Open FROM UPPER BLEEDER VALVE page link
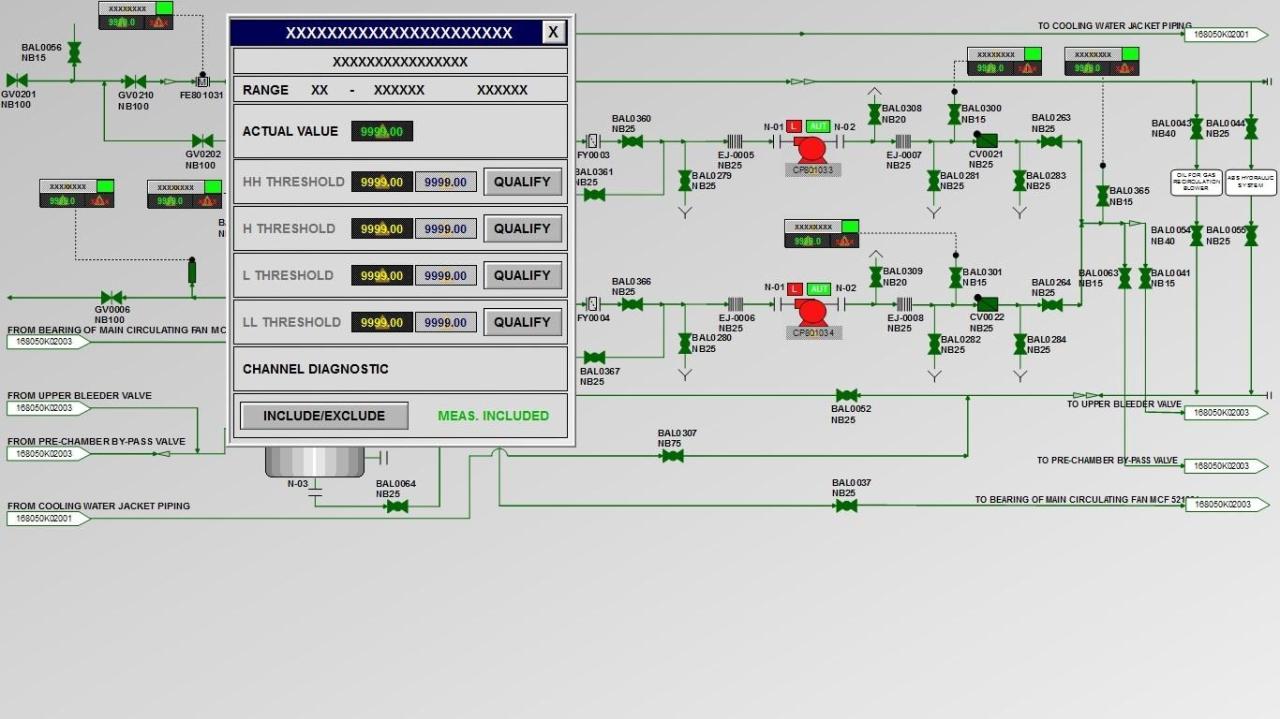Image resolution: width=1280 pixels, height=719 pixels. point(45,408)
